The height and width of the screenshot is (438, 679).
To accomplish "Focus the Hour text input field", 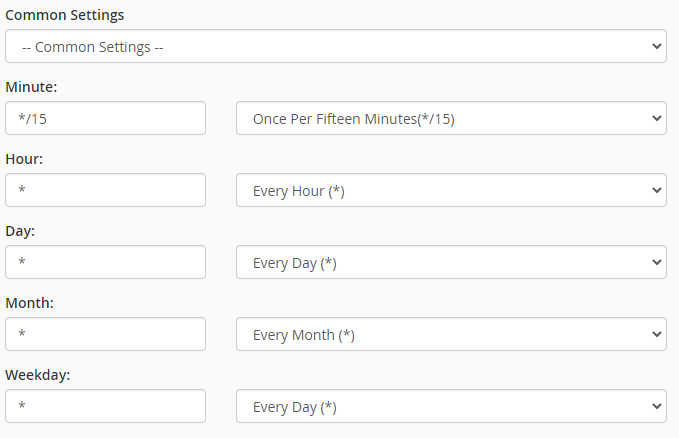I will [x=105, y=190].
